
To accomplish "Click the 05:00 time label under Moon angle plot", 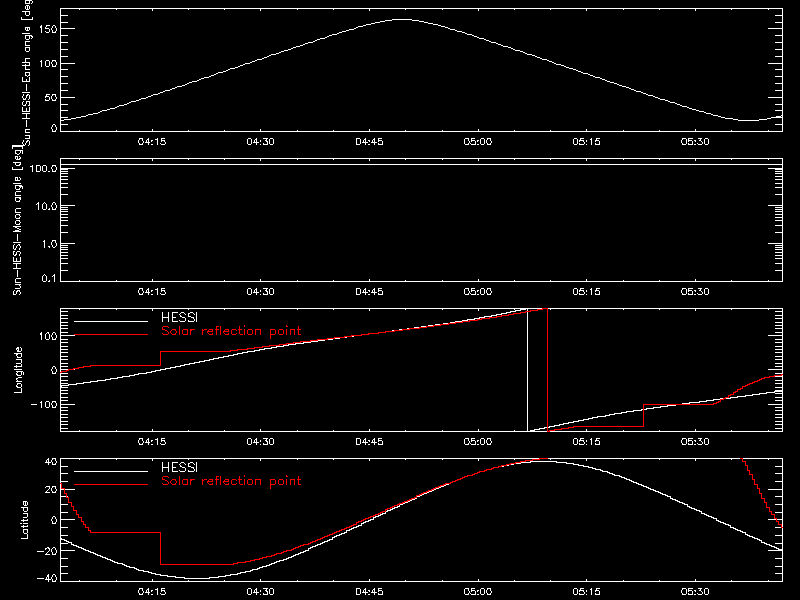I will click(x=478, y=292).
